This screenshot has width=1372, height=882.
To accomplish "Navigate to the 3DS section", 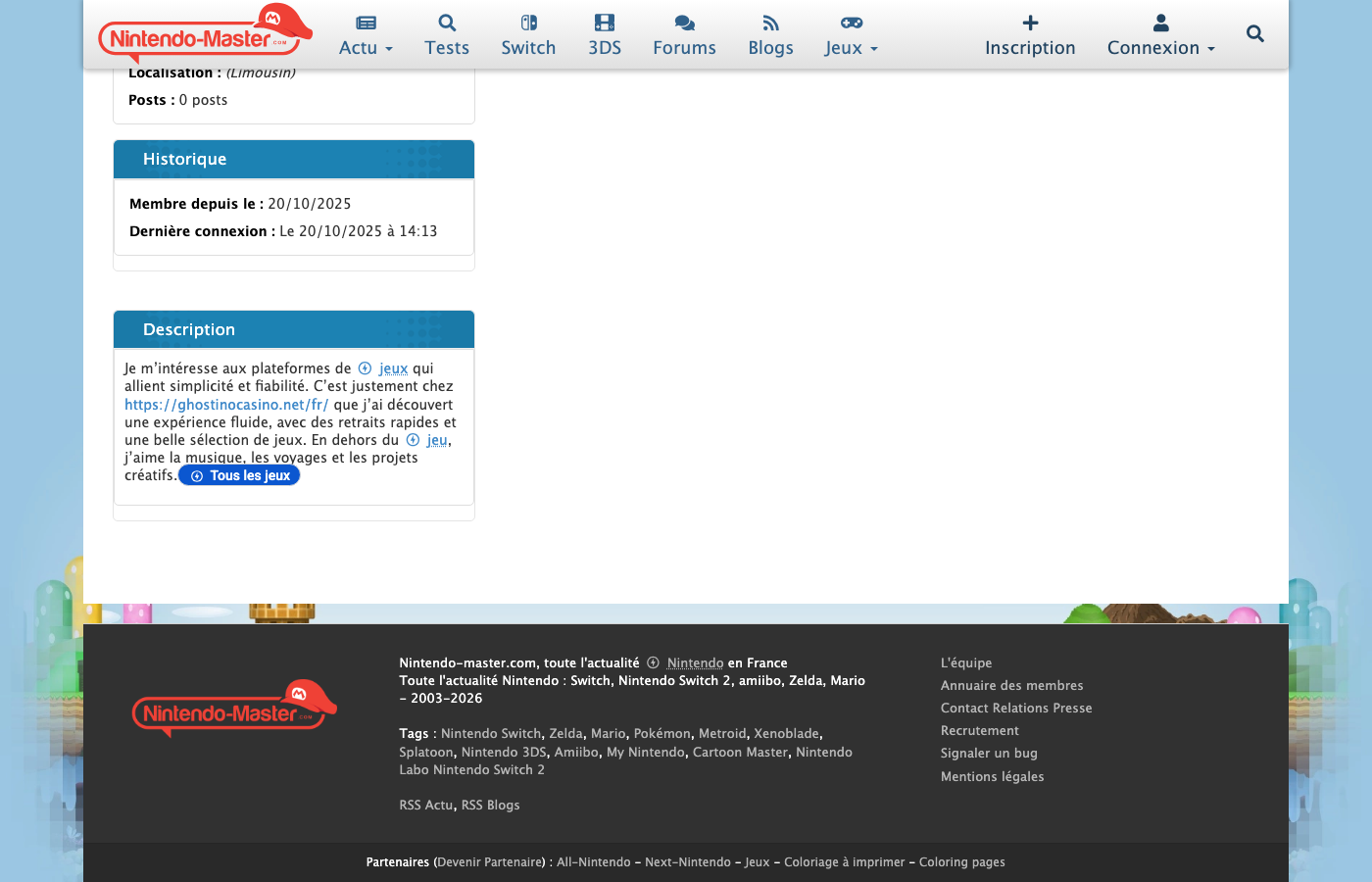I will click(605, 48).
